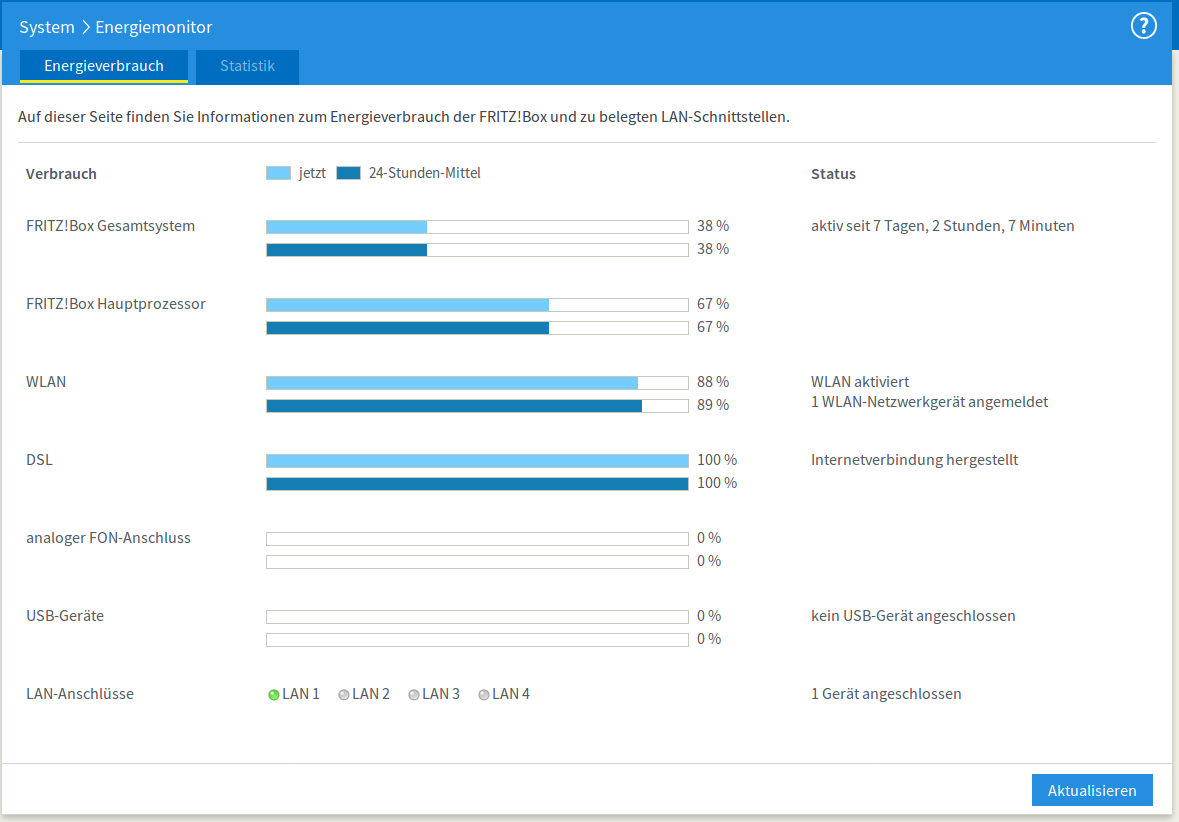
Task: Click the 'LAN 1' label text
Action: [301, 693]
